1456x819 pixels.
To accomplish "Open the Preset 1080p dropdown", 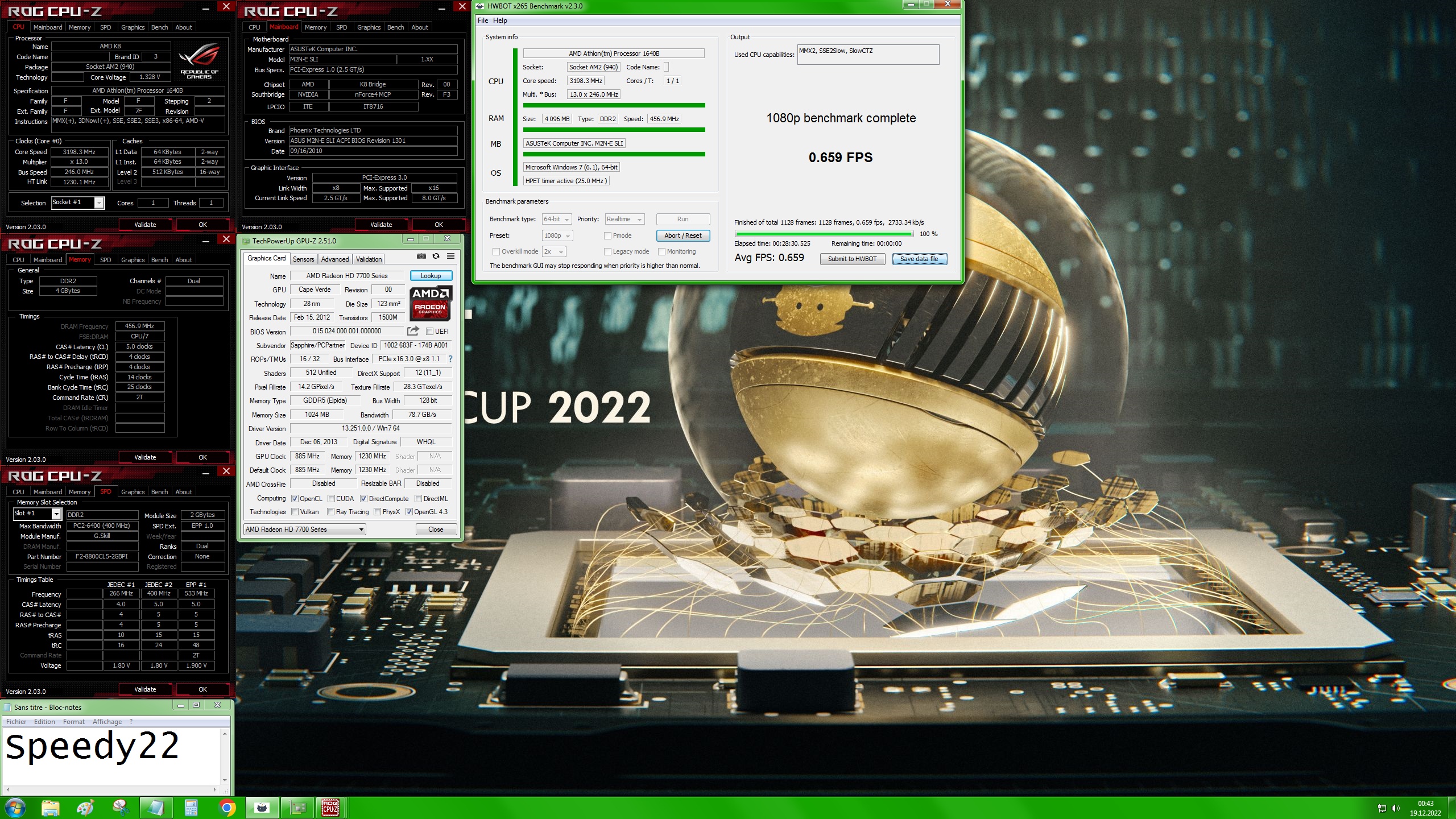I will [x=557, y=235].
